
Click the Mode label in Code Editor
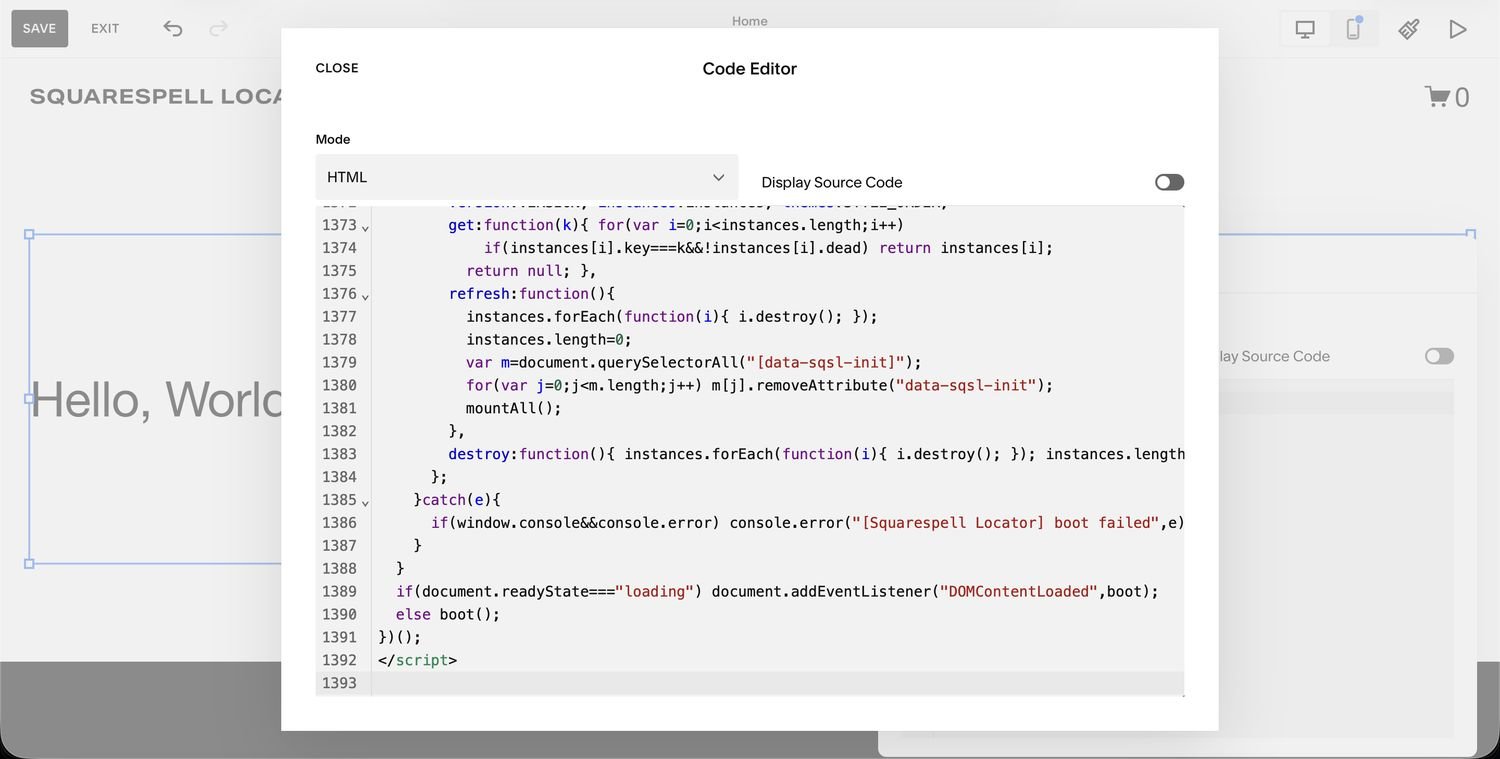(333, 139)
